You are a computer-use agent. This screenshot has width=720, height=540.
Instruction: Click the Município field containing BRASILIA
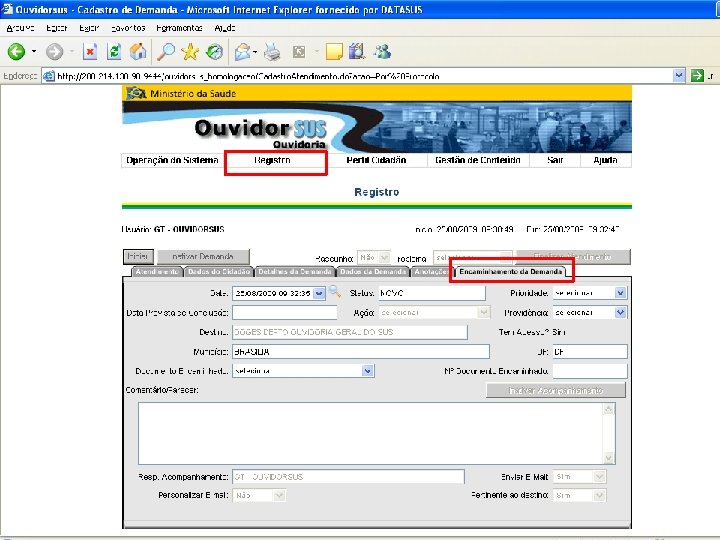[x=361, y=352]
